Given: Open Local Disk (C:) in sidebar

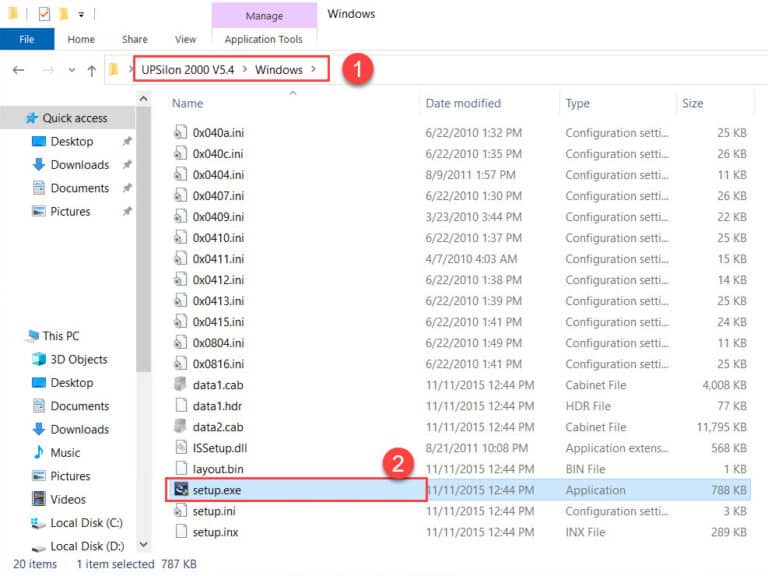Looking at the screenshot, I should pyautogui.click(x=86, y=523).
